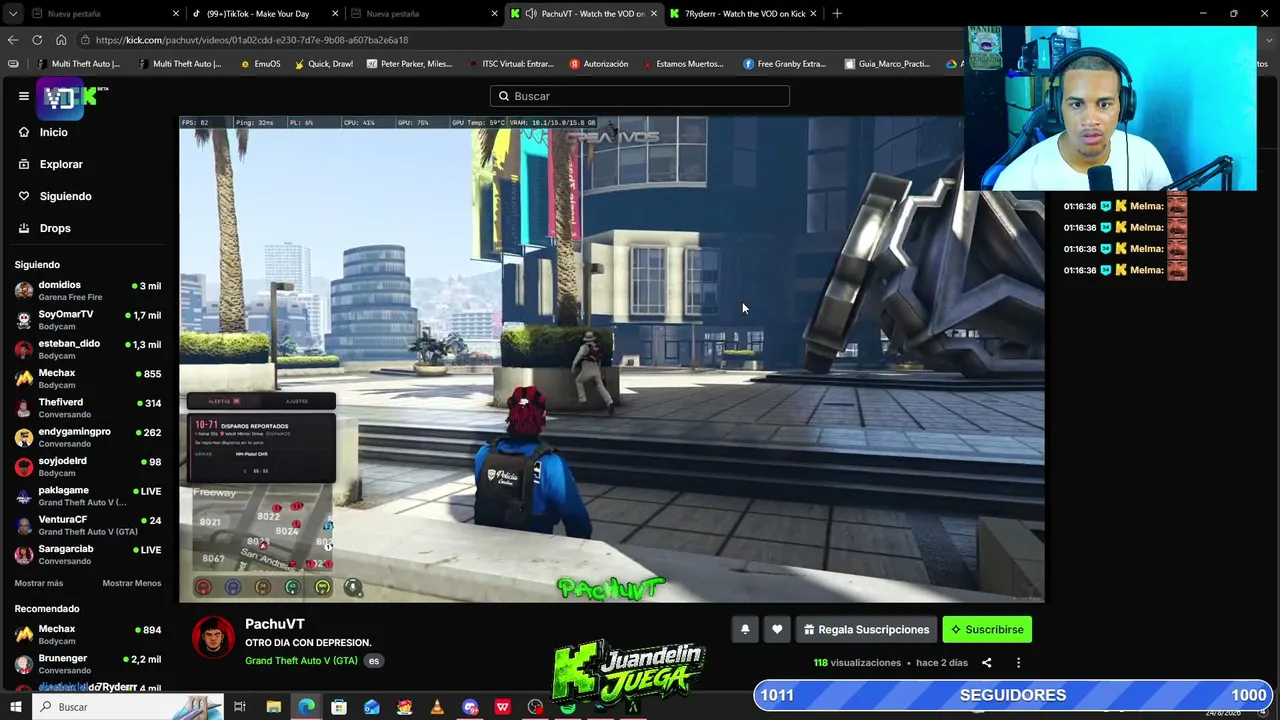Close the 7Ryderrr Kick tab
The width and height of the screenshot is (1280, 720).
coord(813,14)
